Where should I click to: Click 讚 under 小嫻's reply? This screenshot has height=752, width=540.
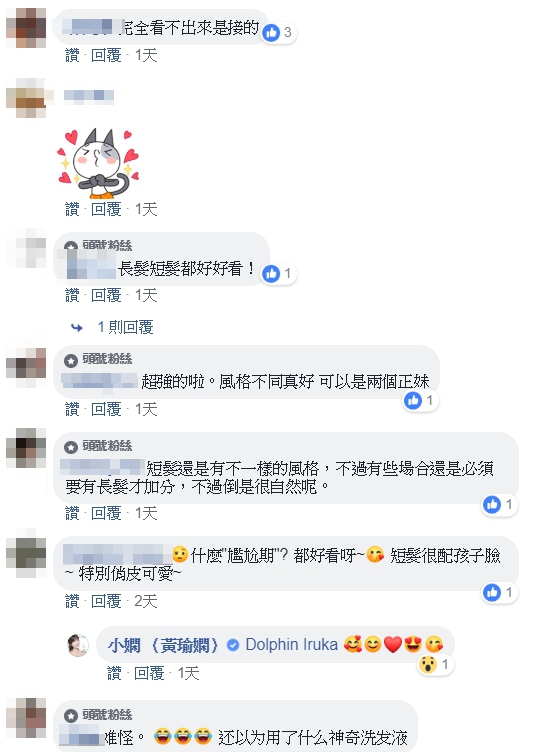114,673
